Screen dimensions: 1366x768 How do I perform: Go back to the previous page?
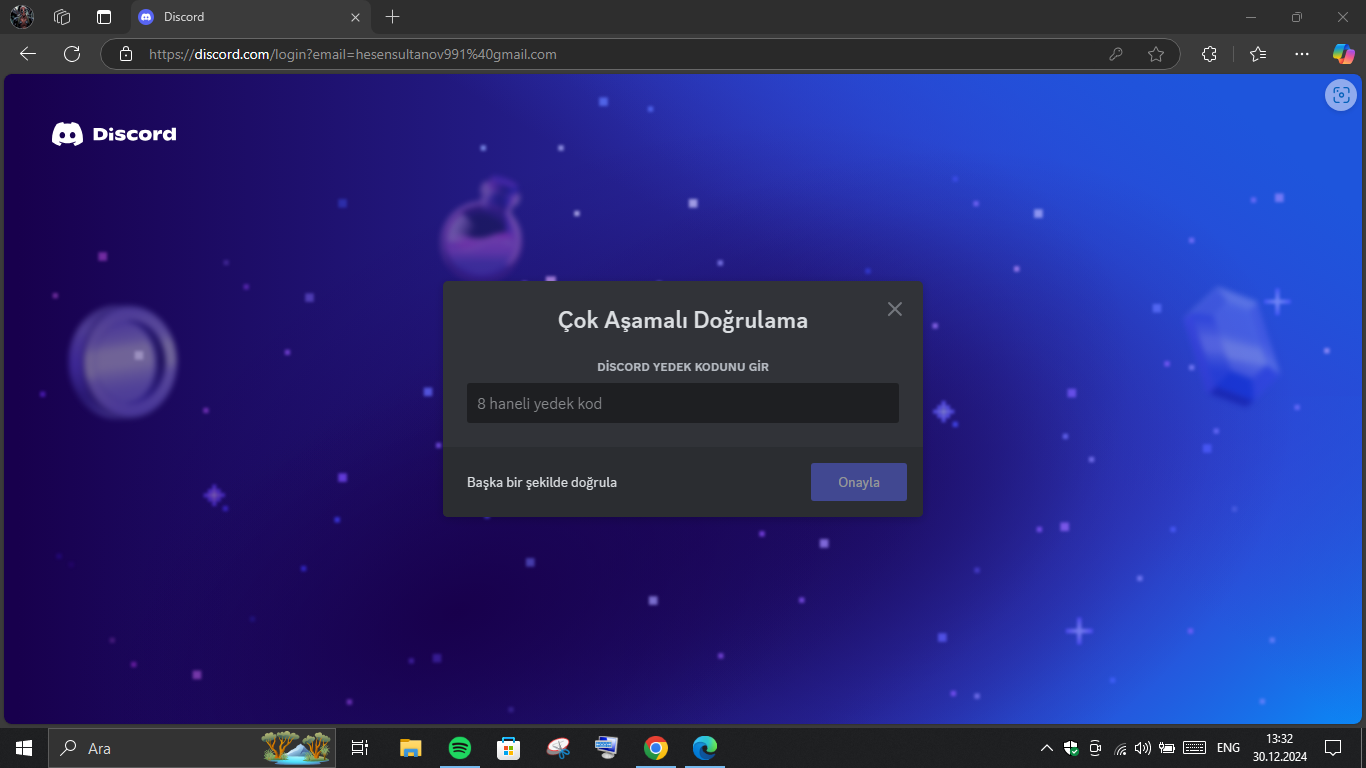pyautogui.click(x=28, y=54)
